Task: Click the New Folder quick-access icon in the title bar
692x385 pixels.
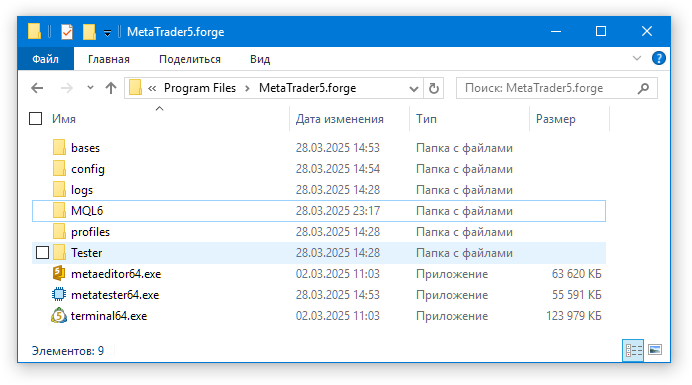Action: tap(89, 32)
